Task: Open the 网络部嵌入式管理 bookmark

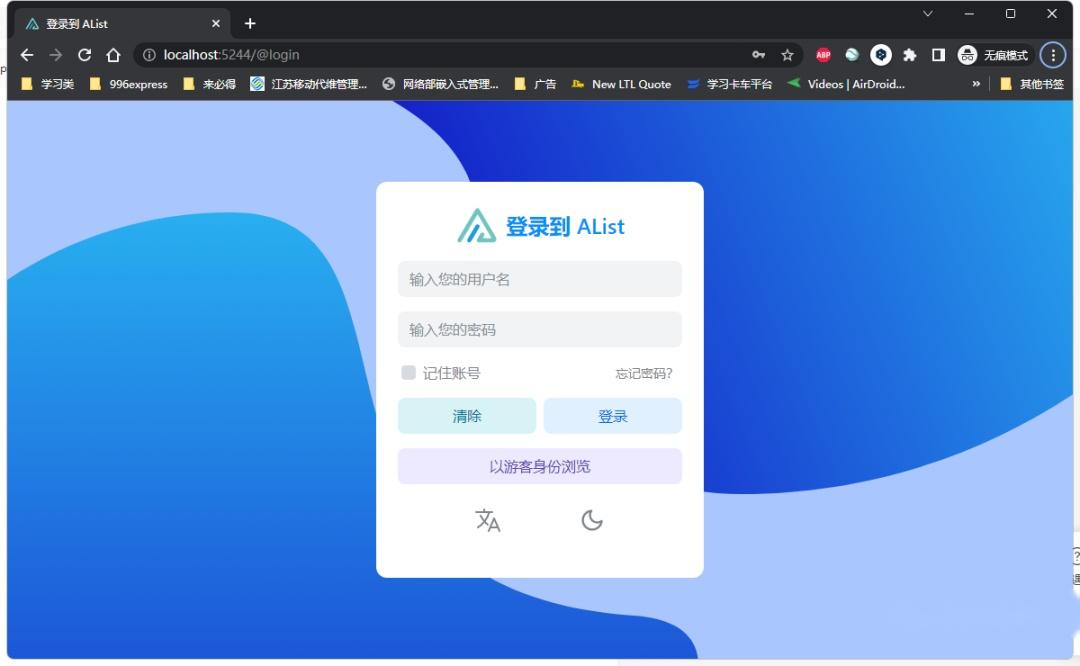Action: 440,84
